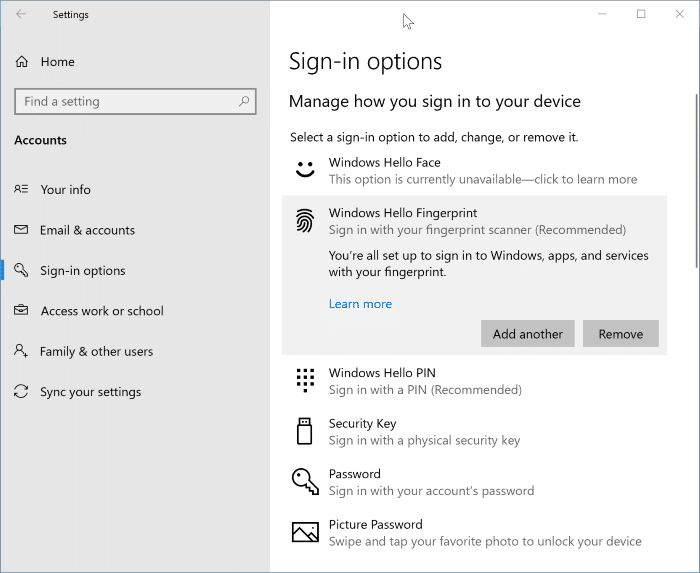Click the Family & other users icon
Viewport: 700px width, 573px height.
(21, 351)
